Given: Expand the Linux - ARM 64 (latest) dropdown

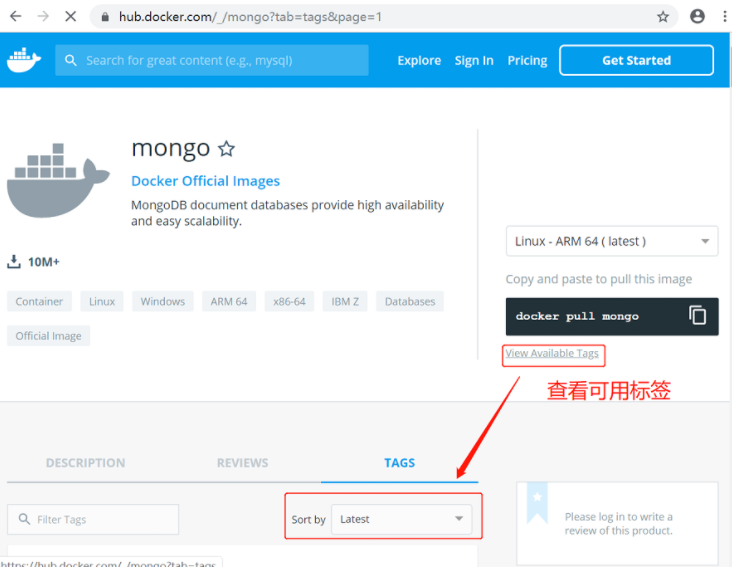Looking at the screenshot, I should click(612, 241).
